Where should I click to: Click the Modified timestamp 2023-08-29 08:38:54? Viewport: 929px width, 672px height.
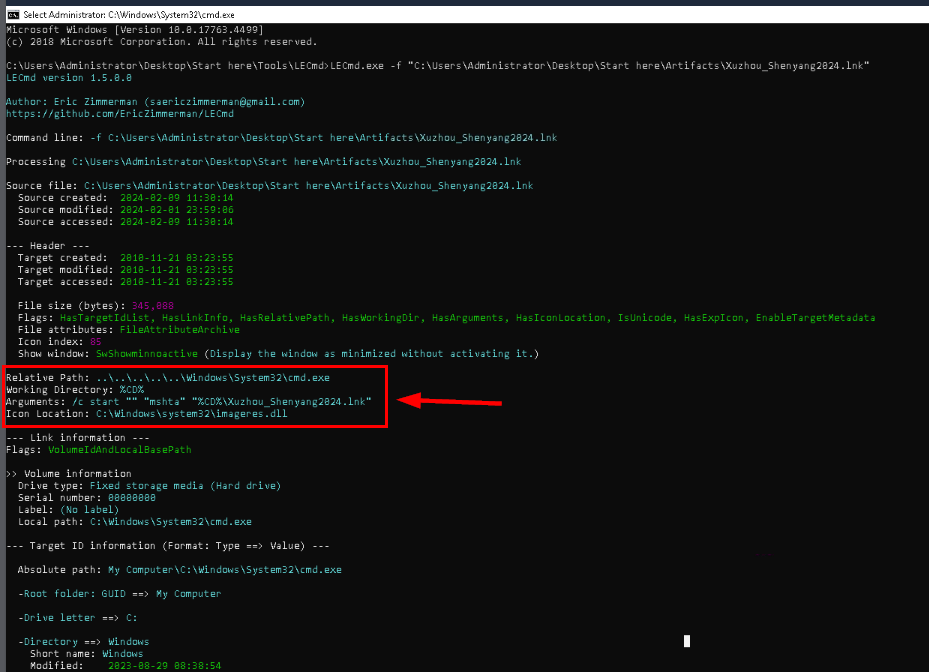(x=165, y=665)
